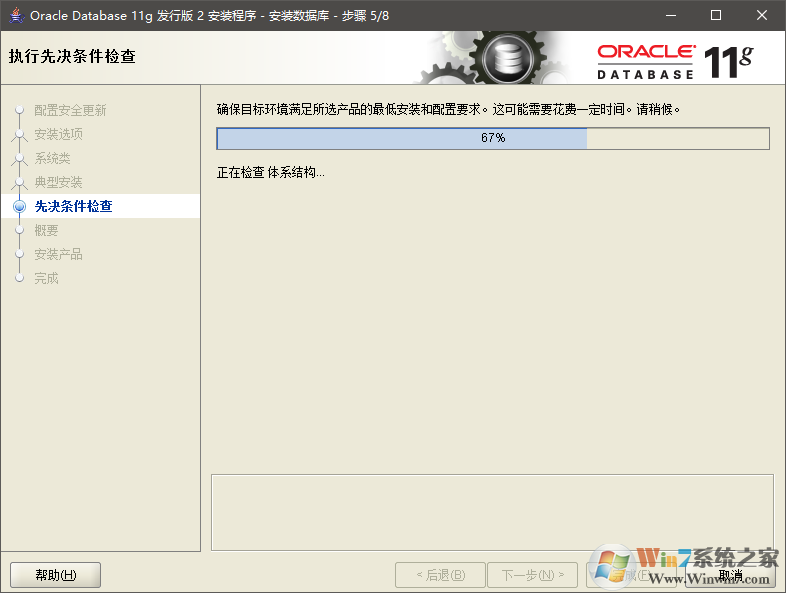Viewport: 786px width, 593px height.
Task: Close the Oracle installer window
Action: coord(761,16)
